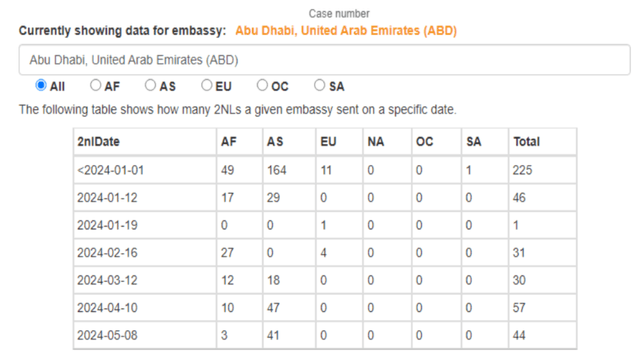Select the AF region radio button

point(96,85)
